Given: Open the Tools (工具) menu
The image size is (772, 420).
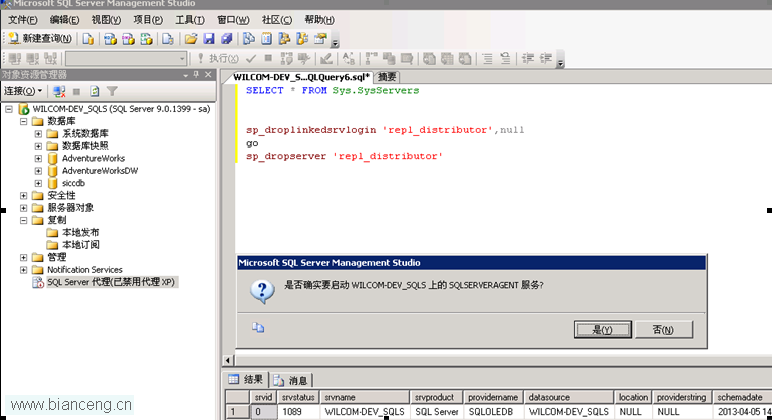Looking at the screenshot, I should 190,20.
